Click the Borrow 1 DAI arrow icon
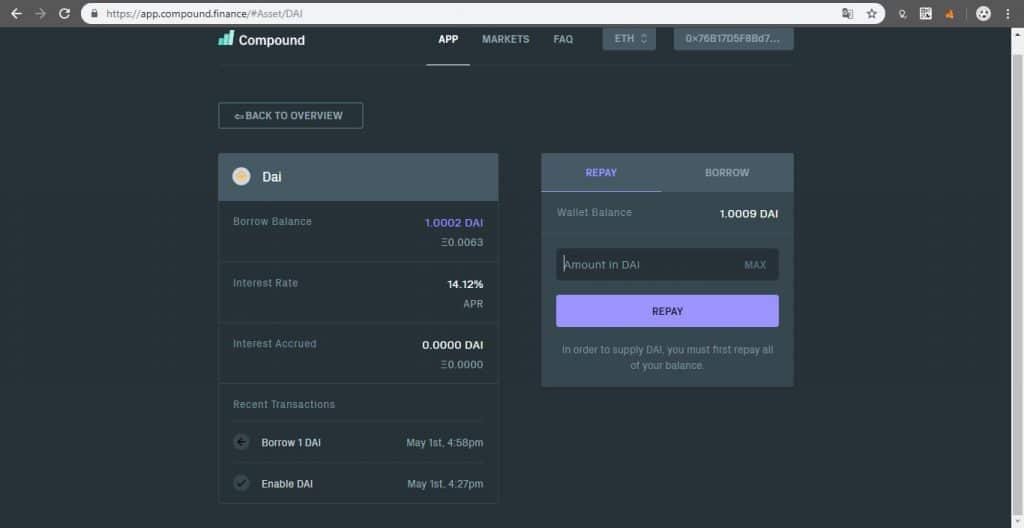Viewport: 1024px width, 528px height. click(x=241, y=442)
